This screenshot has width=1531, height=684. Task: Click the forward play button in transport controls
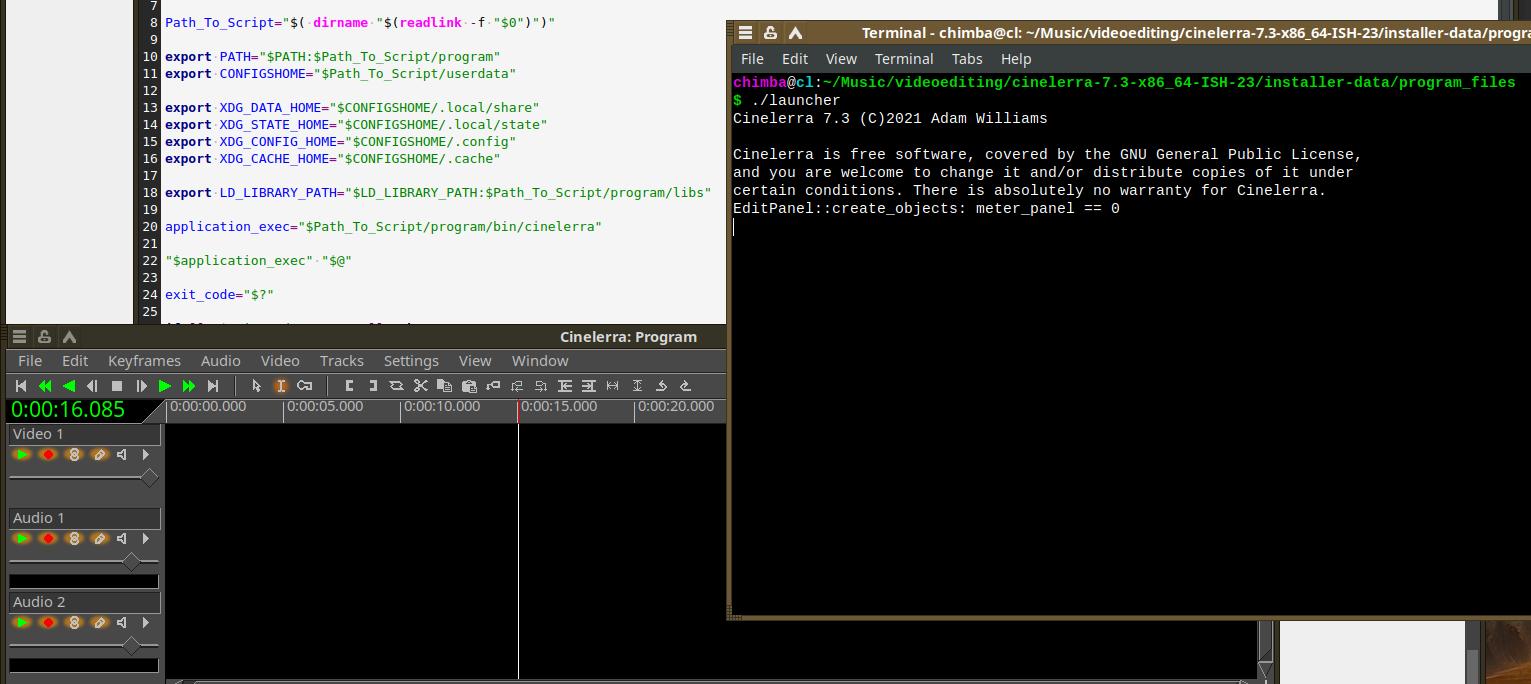(165, 386)
